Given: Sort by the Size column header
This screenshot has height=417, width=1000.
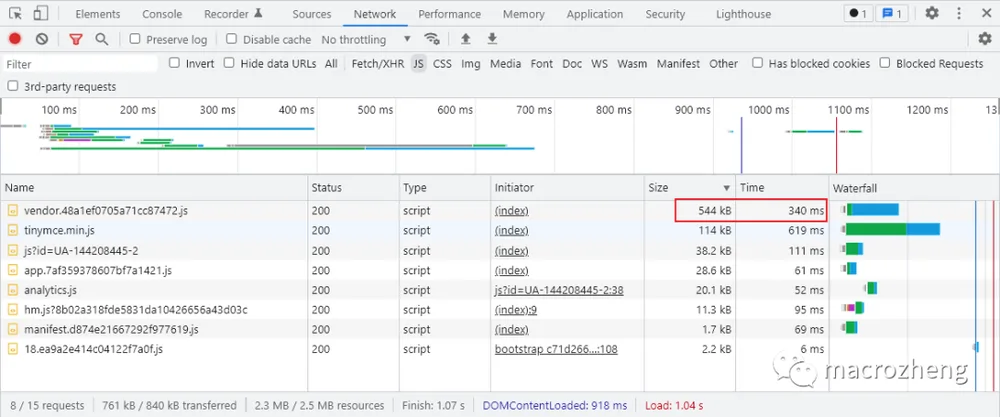Looking at the screenshot, I should point(689,187).
